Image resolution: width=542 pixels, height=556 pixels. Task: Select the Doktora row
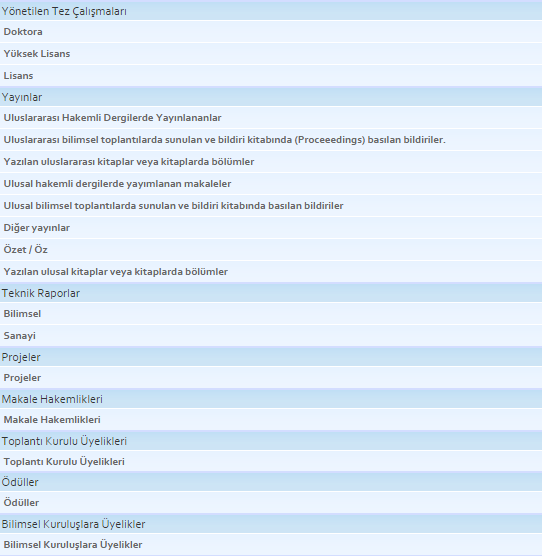[x=271, y=32]
